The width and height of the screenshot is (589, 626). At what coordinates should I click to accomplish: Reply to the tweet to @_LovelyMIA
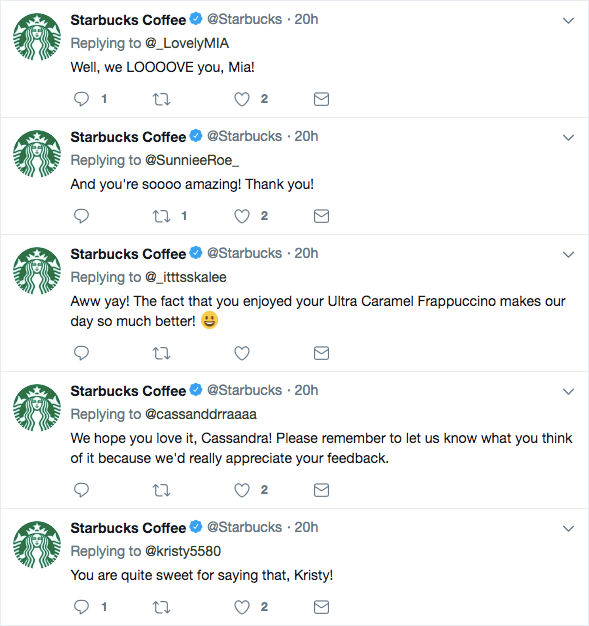point(81,99)
